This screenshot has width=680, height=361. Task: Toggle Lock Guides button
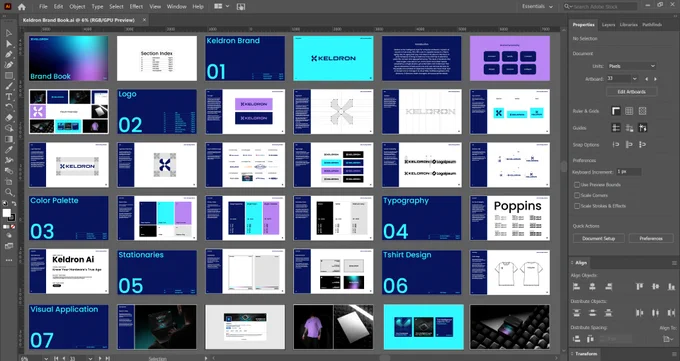(629, 128)
